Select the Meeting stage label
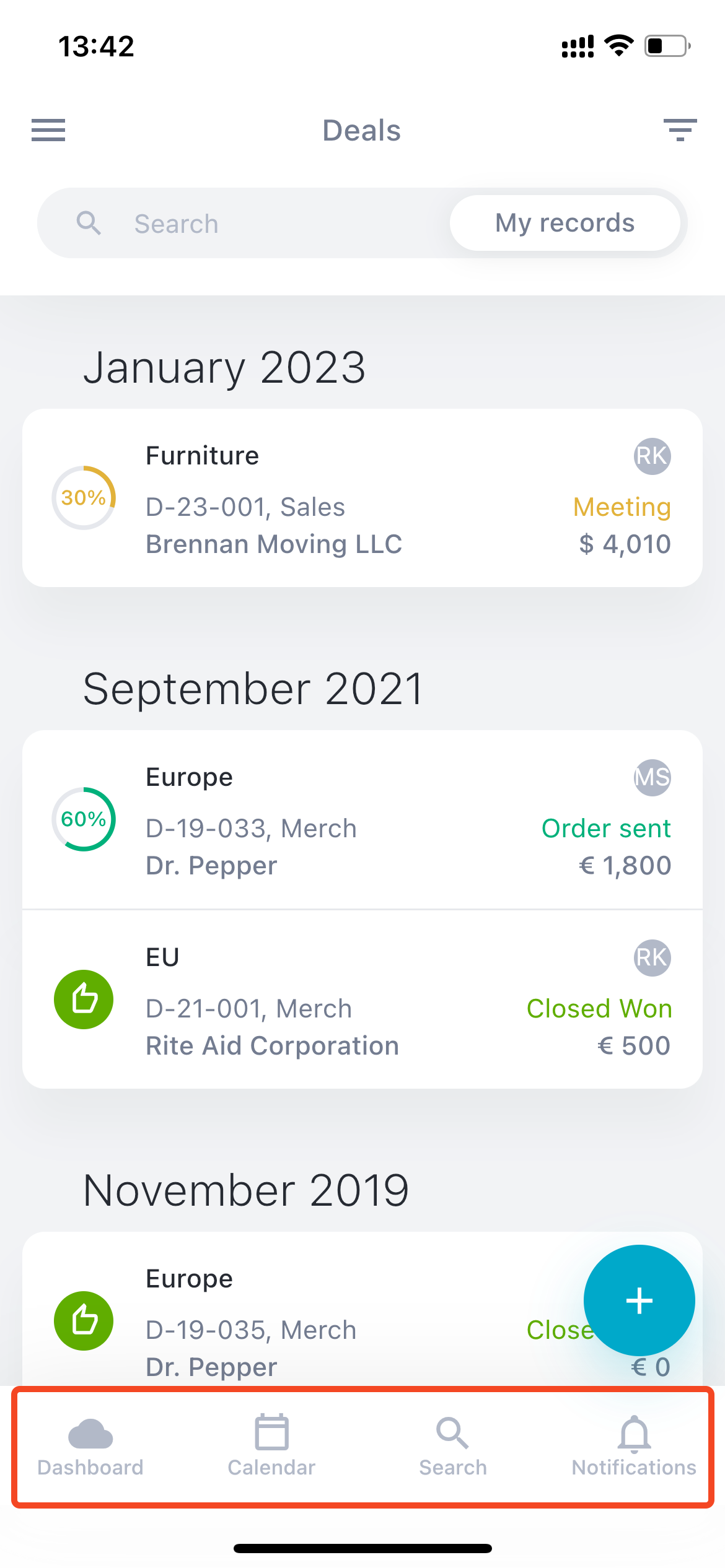Screen dimensions: 725x1568 (x=622, y=507)
